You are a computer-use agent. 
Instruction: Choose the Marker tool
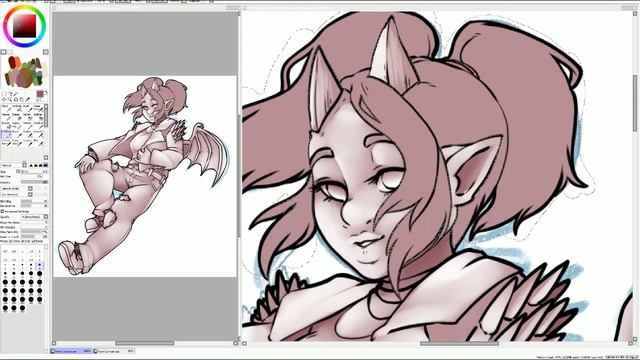(6, 117)
